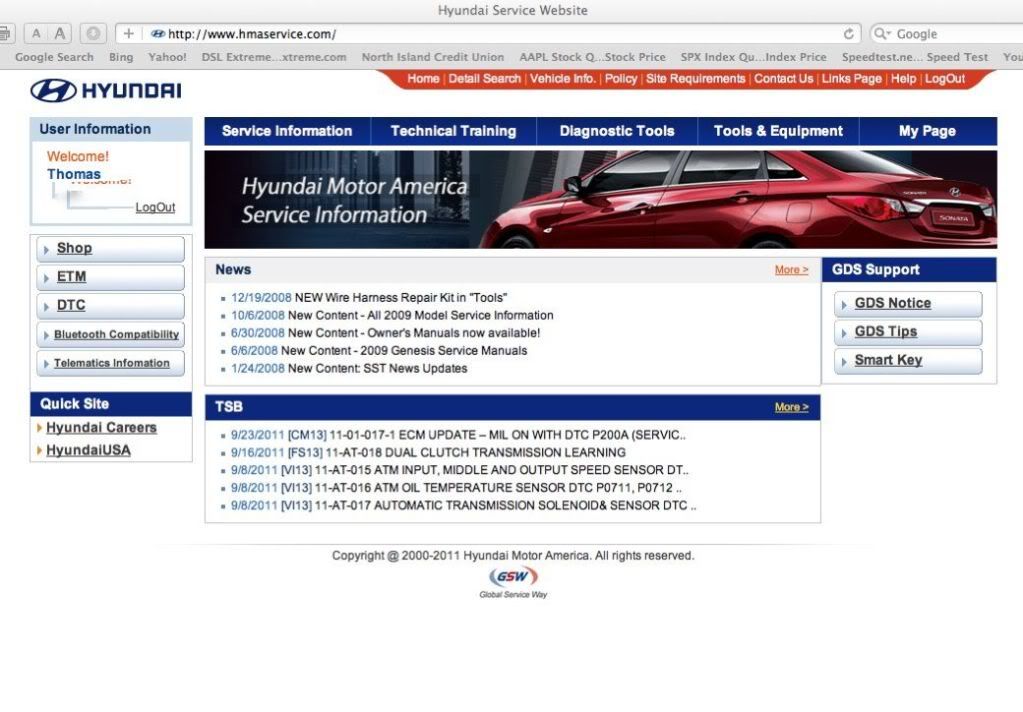Open the DSL Extreme bookmark
1023x712 pixels.
(274, 57)
